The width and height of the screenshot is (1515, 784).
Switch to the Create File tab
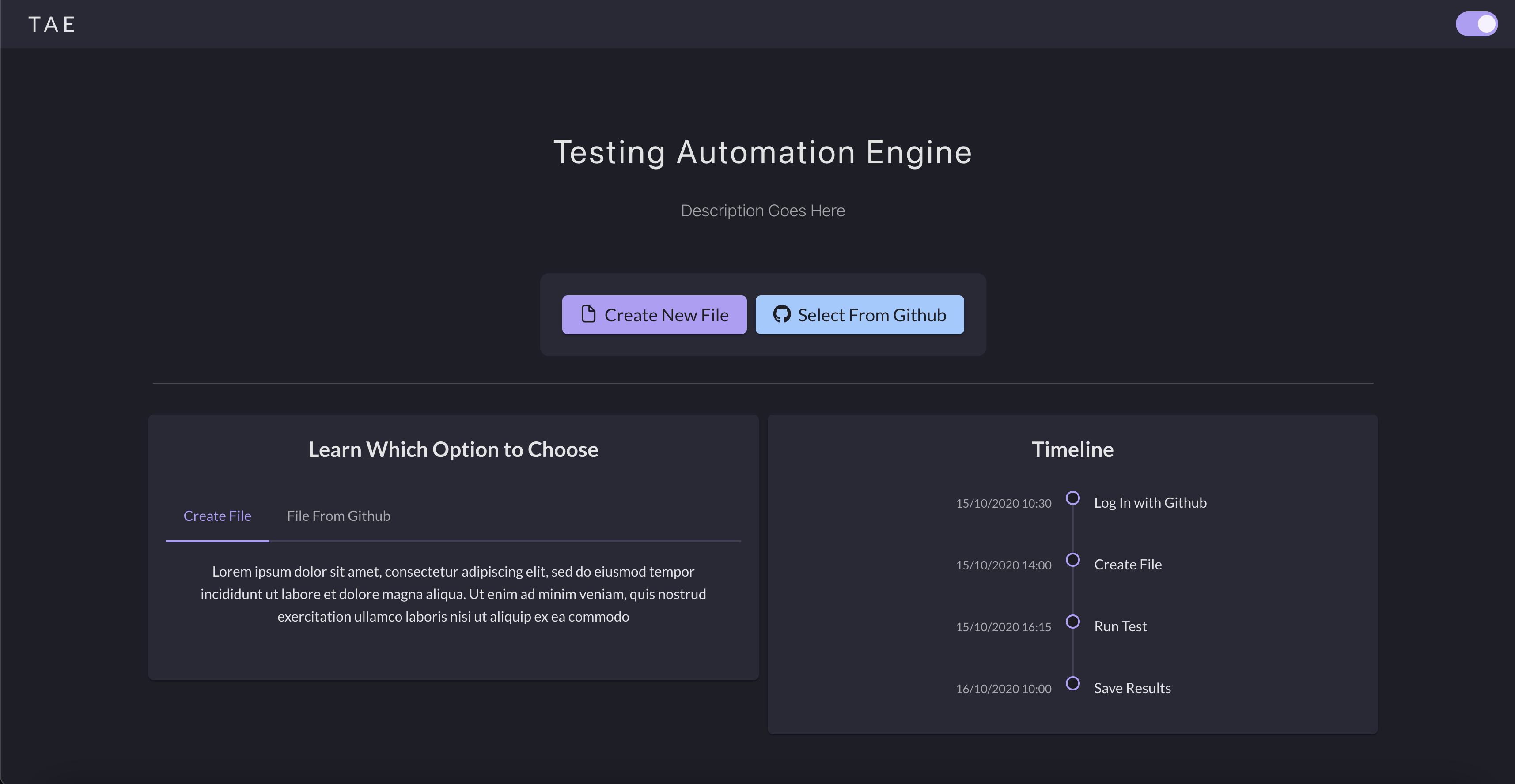tap(217, 516)
